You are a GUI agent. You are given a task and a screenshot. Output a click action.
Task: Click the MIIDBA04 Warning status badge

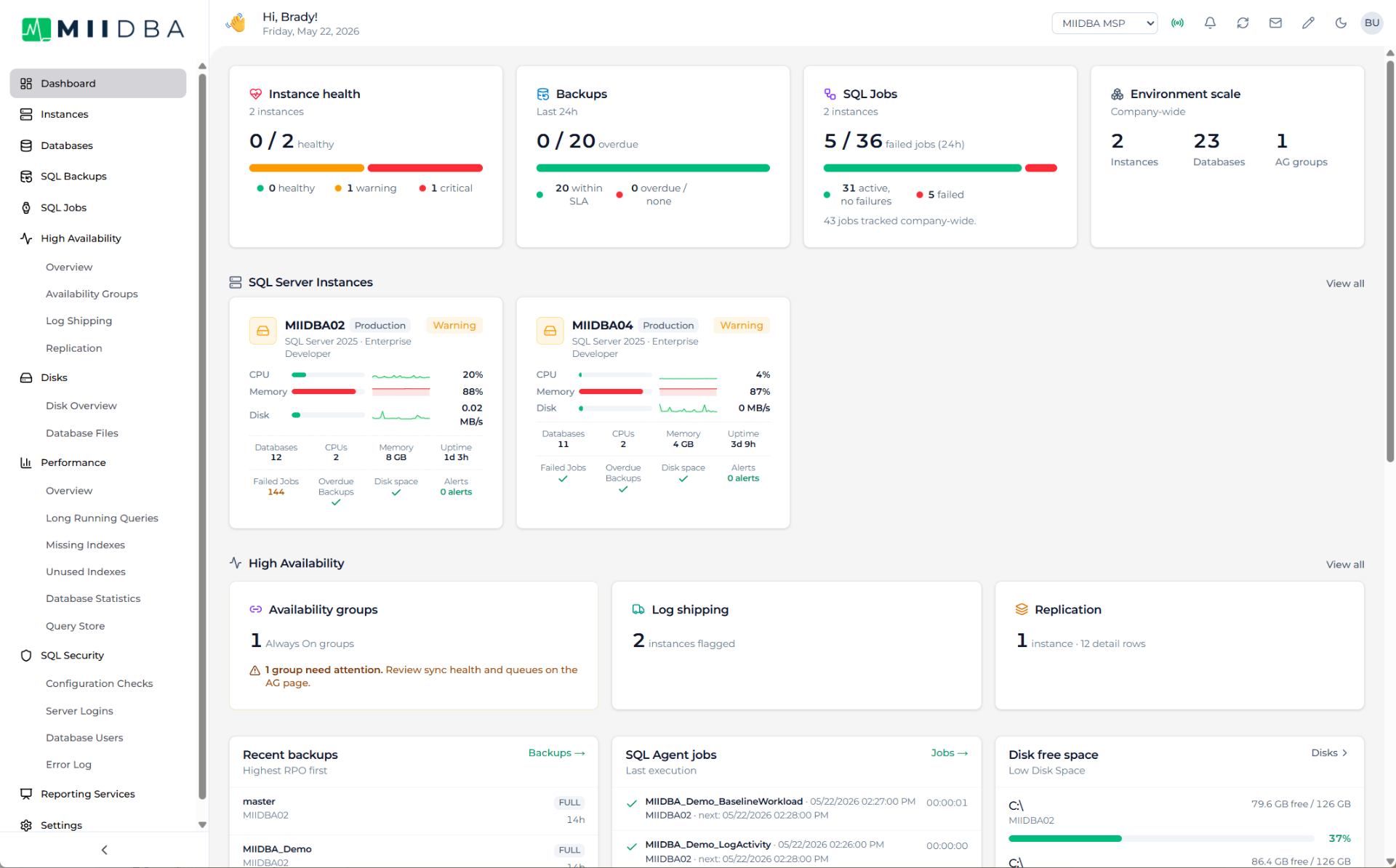click(741, 325)
